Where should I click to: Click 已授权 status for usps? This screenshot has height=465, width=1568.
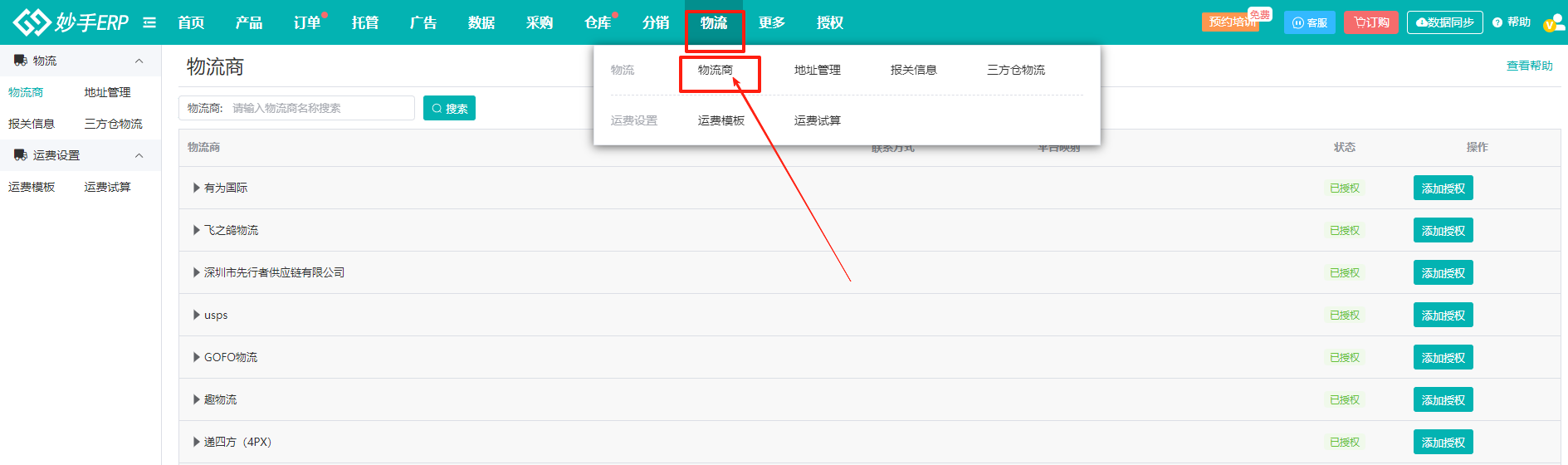(x=1345, y=315)
